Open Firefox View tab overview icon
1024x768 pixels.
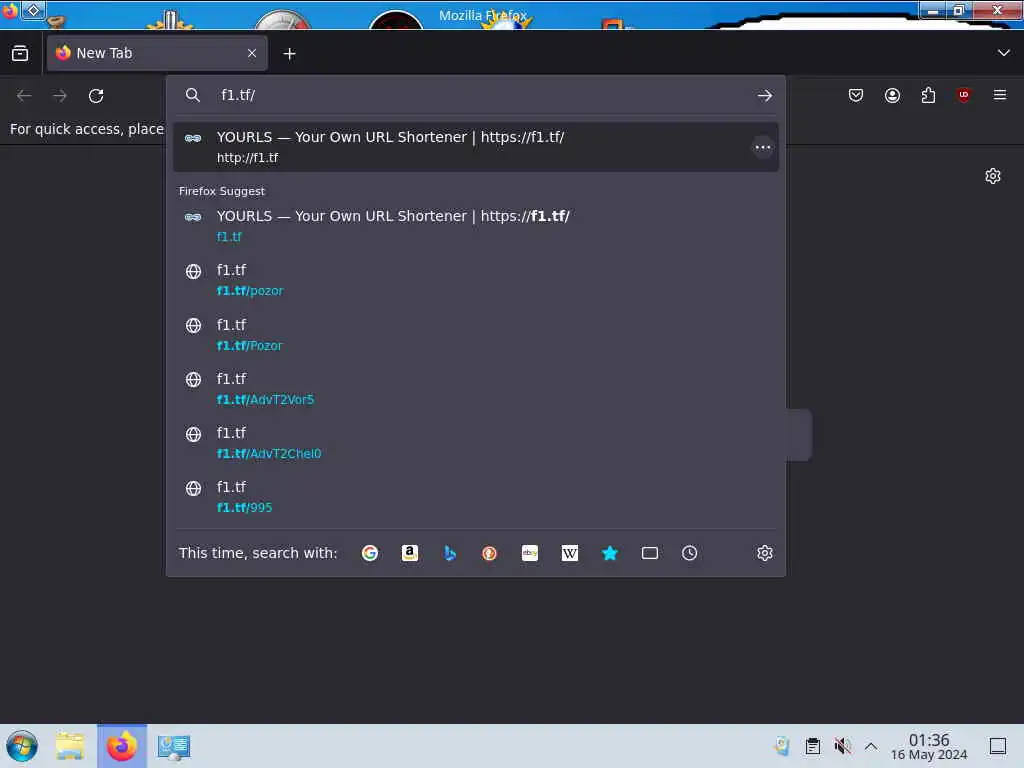20,53
